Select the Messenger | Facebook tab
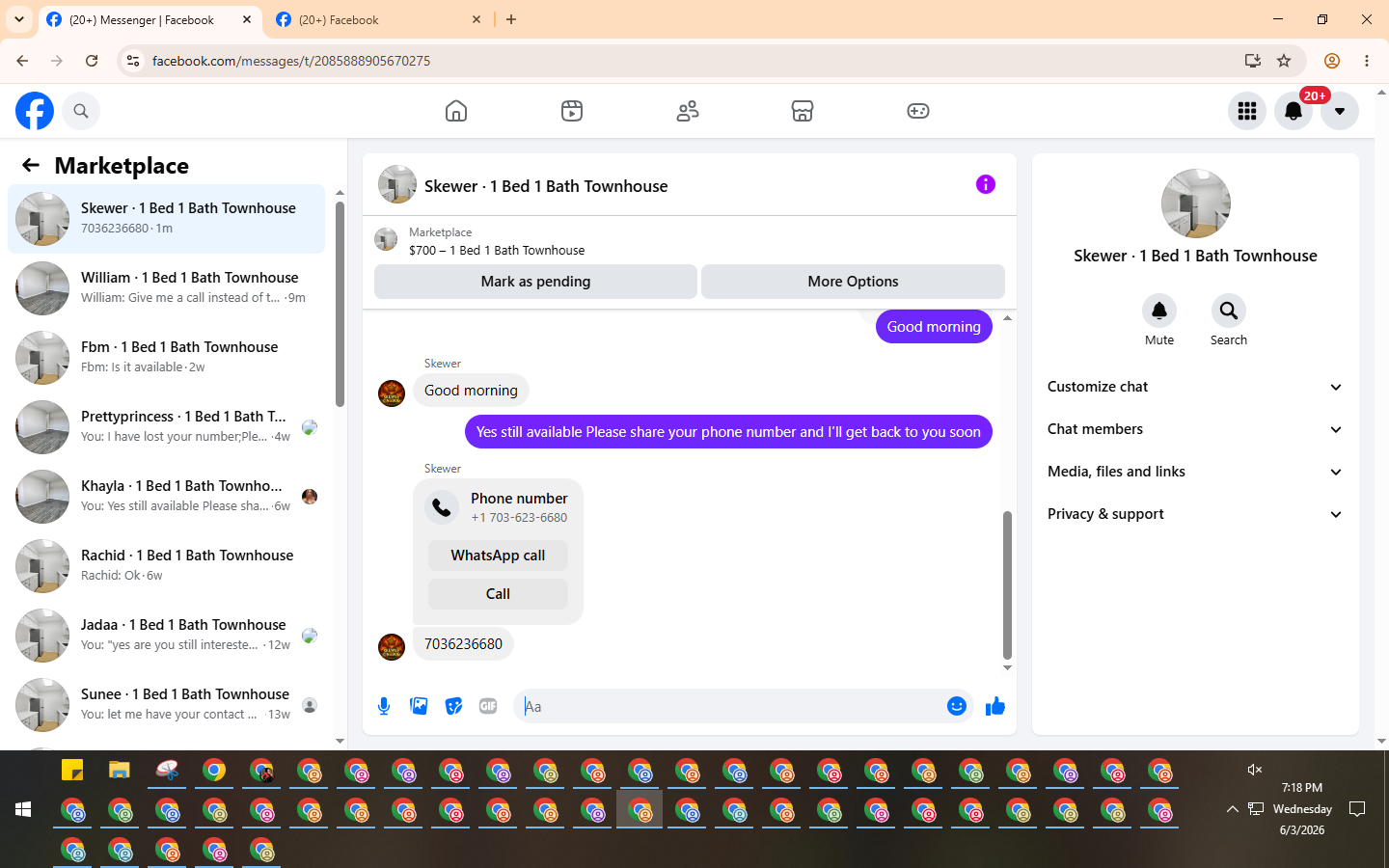This screenshot has height=868, width=1389. pyautogui.click(x=150, y=19)
